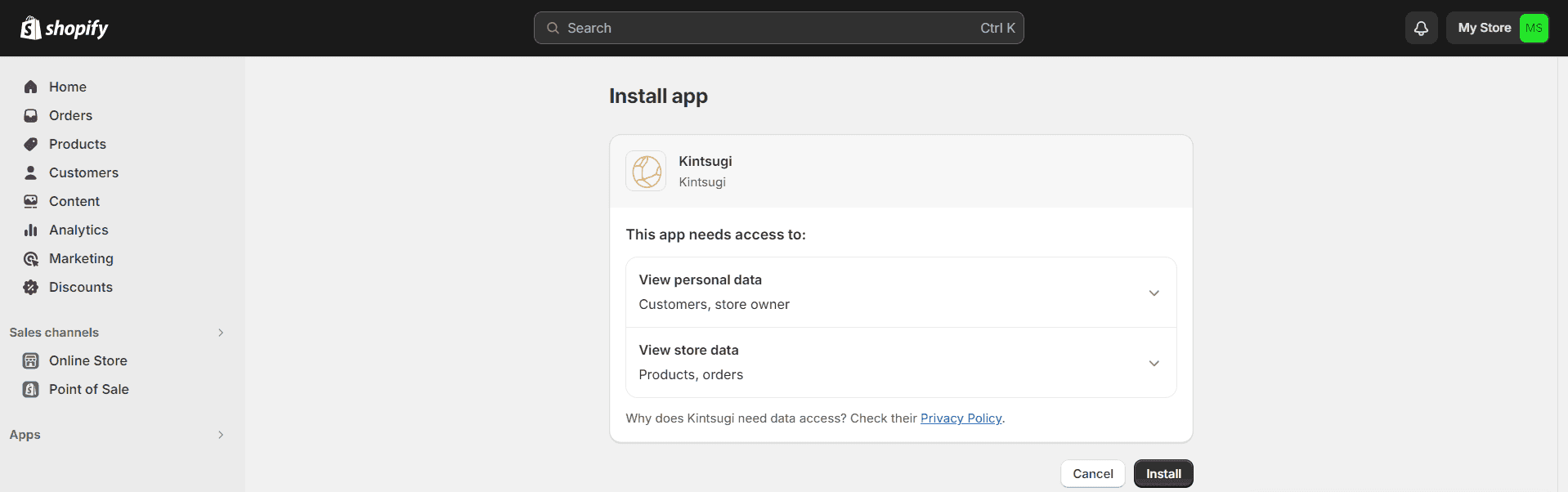Click 'Products, orders' text
The height and width of the screenshot is (492, 1568).
pyautogui.click(x=691, y=374)
